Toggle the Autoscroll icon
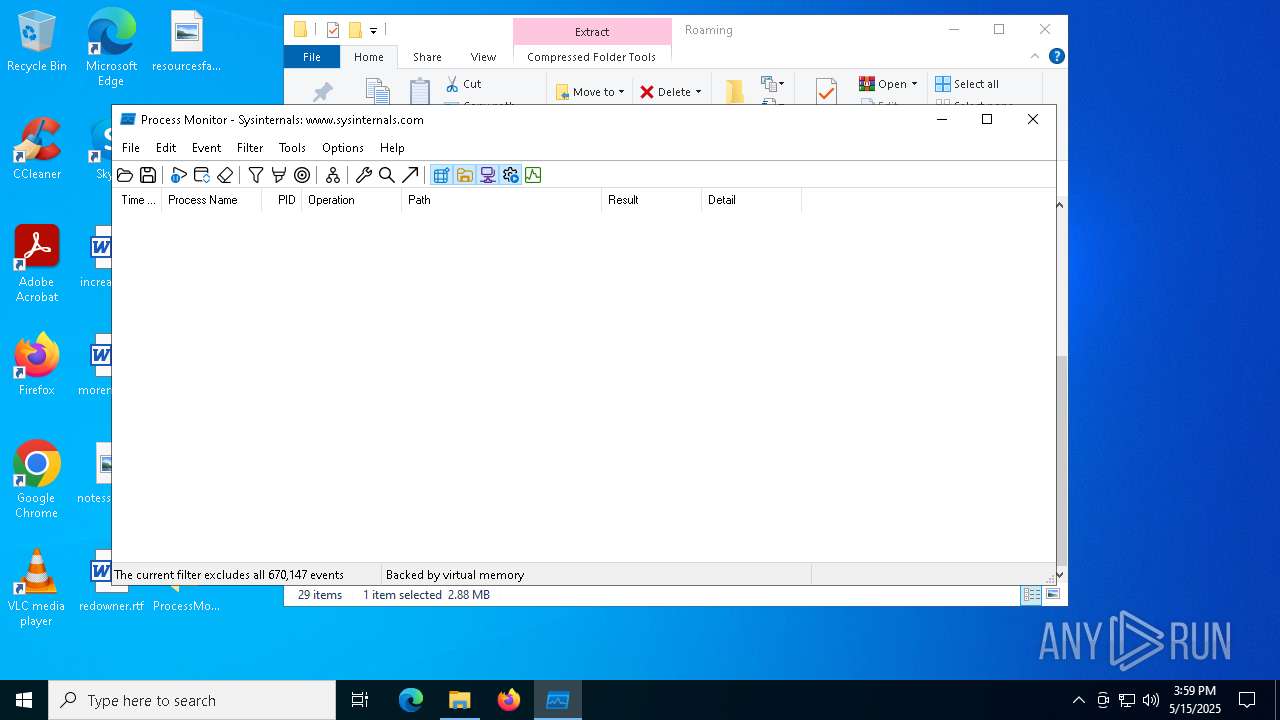Image resolution: width=1280 pixels, height=720 pixels. pyautogui.click(x=202, y=175)
